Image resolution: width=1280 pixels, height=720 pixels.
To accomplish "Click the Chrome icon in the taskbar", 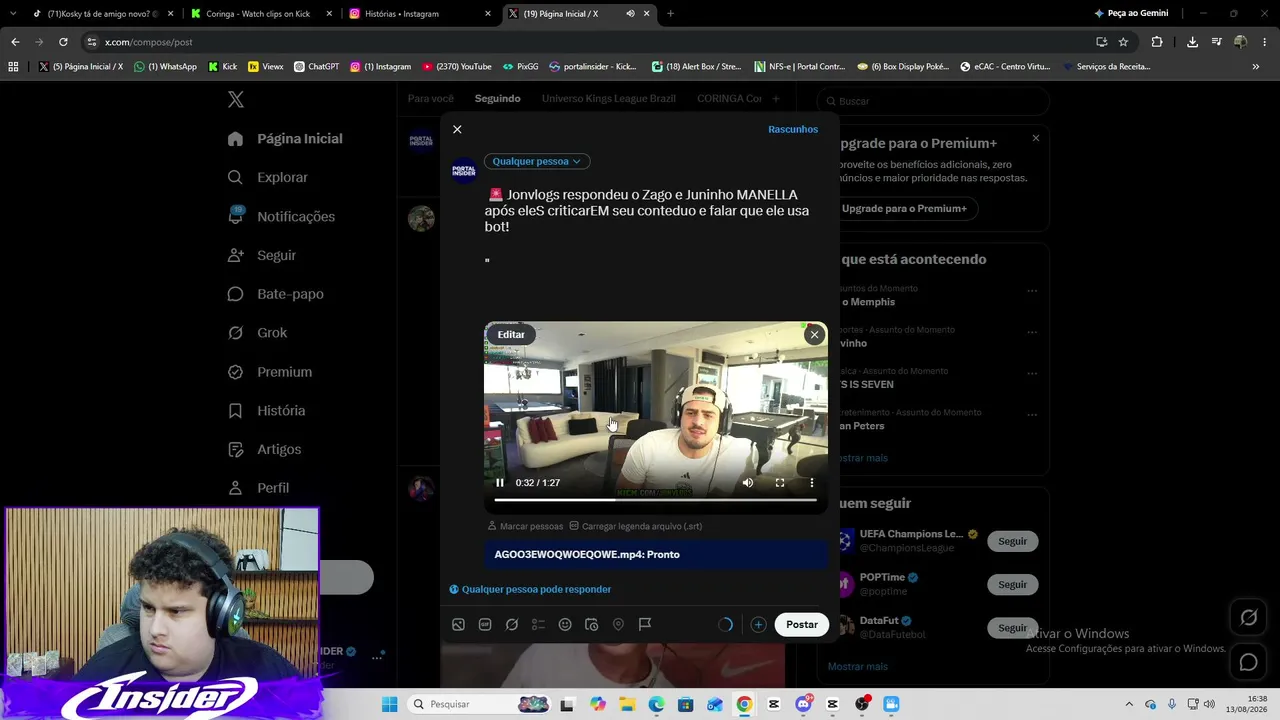I will click(x=744, y=704).
